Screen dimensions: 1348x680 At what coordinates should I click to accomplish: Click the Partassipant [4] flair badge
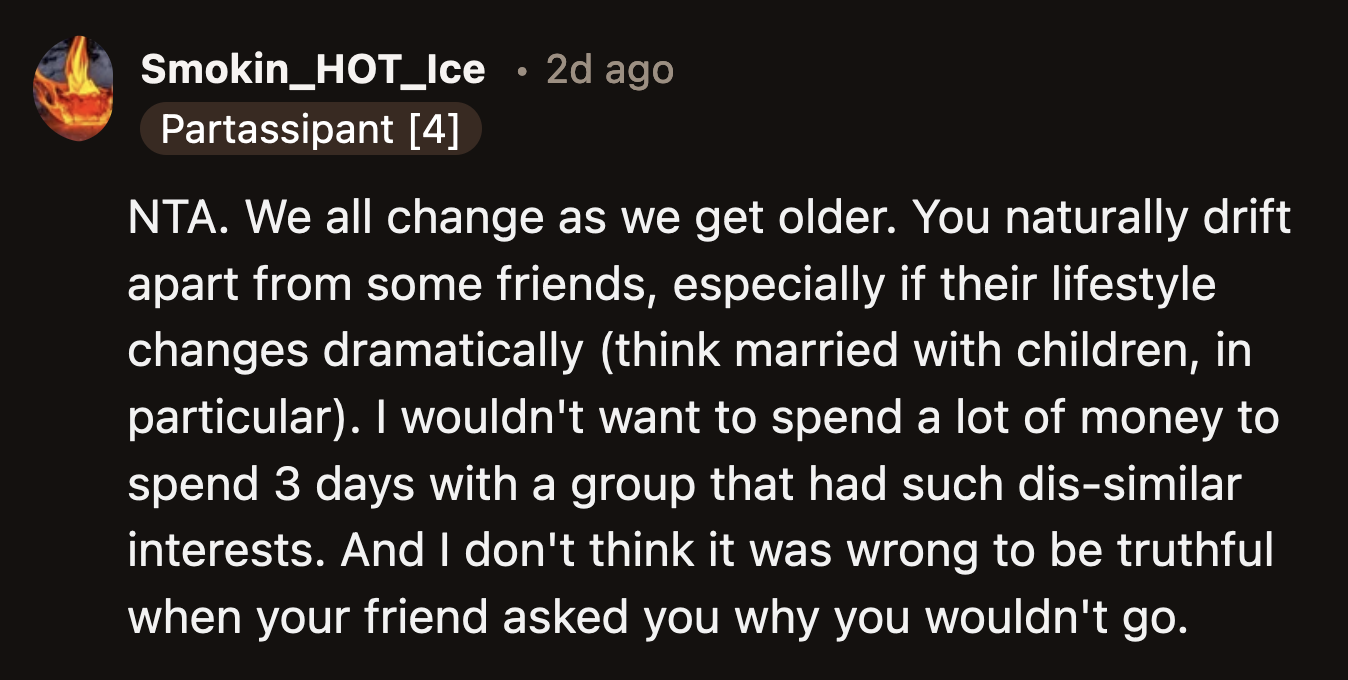point(311,129)
